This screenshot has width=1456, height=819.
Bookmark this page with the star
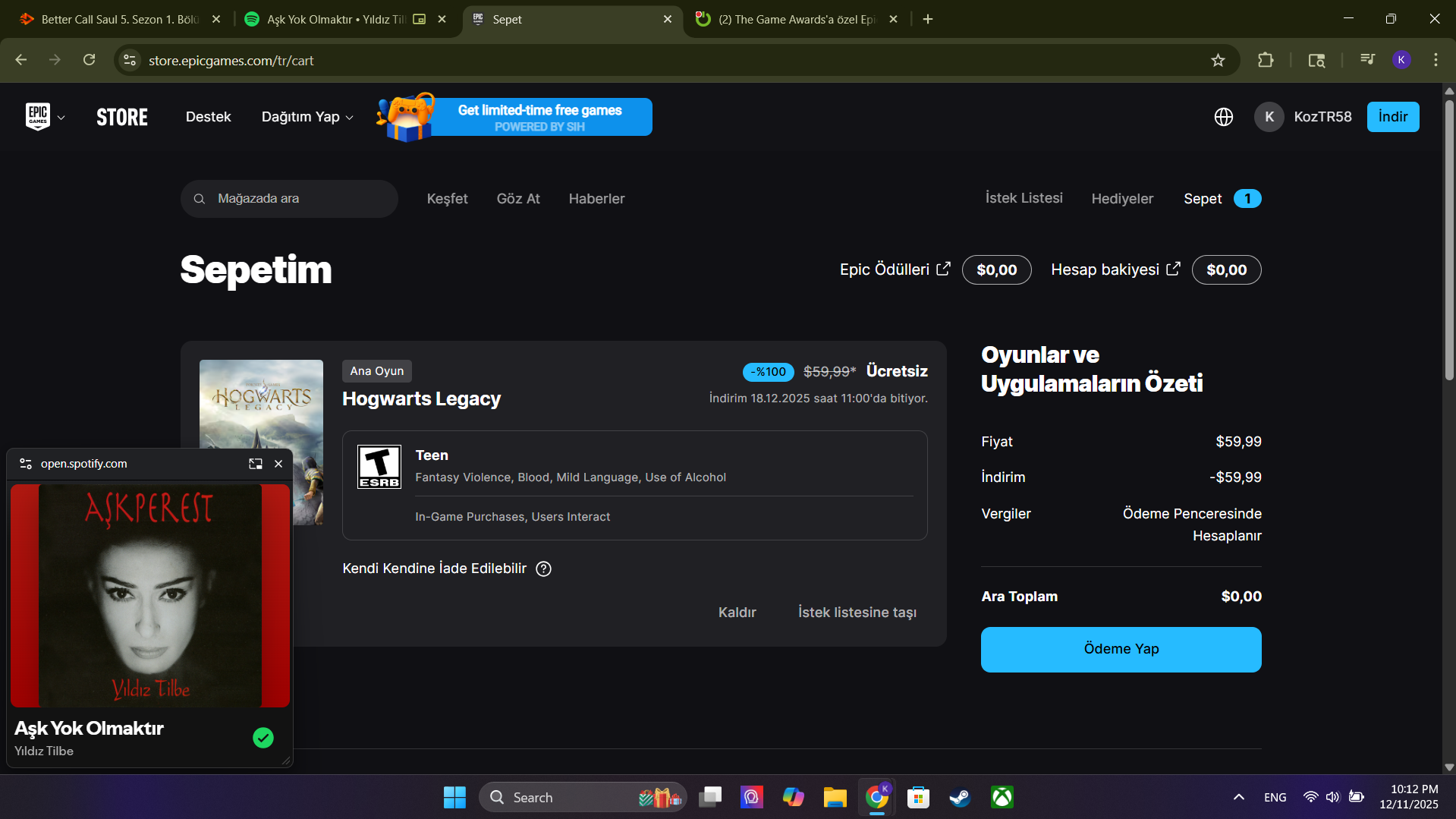point(1218,60)
